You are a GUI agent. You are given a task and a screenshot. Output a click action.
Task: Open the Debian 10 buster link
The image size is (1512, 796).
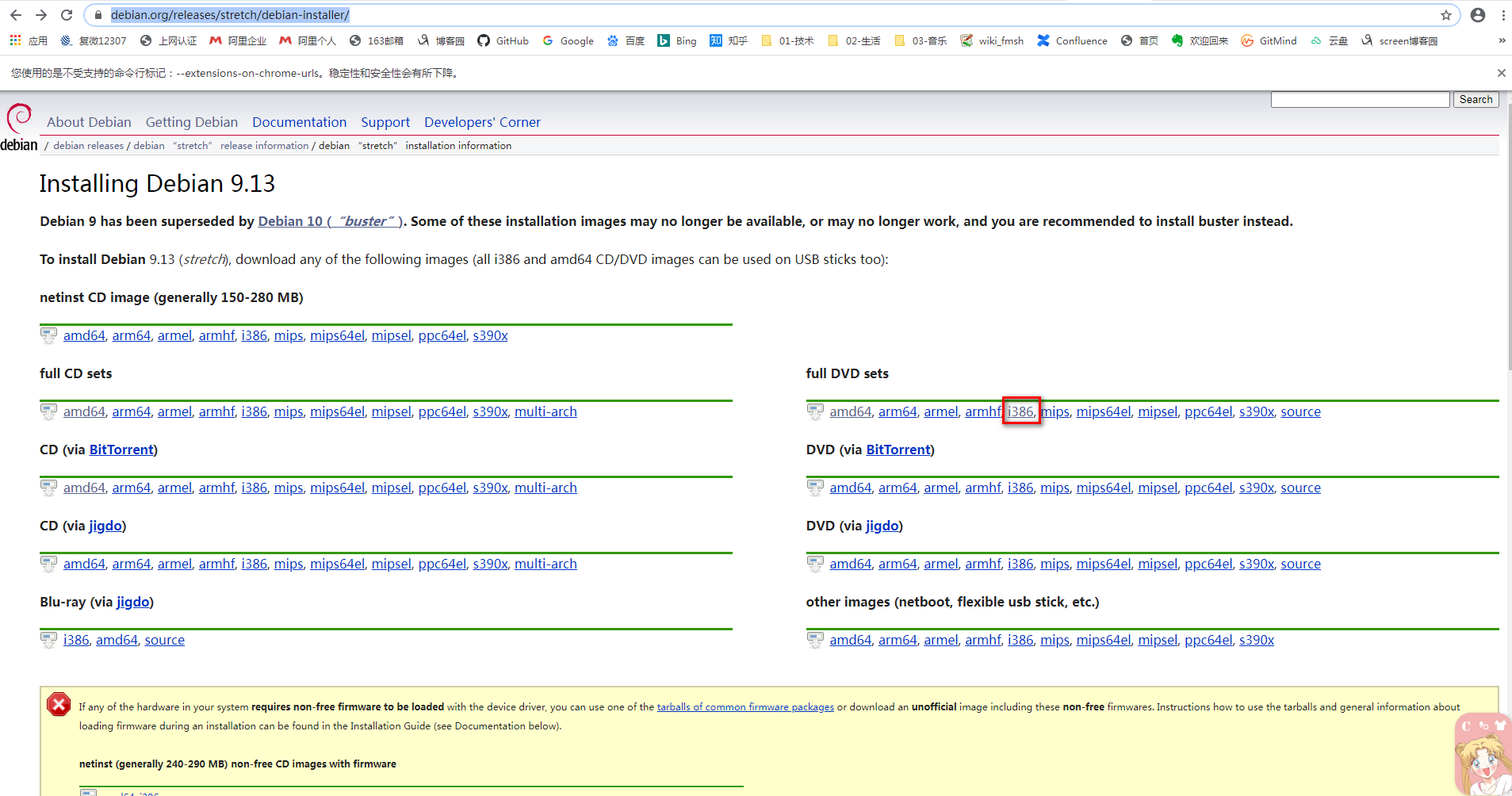(x=331, y=221)
